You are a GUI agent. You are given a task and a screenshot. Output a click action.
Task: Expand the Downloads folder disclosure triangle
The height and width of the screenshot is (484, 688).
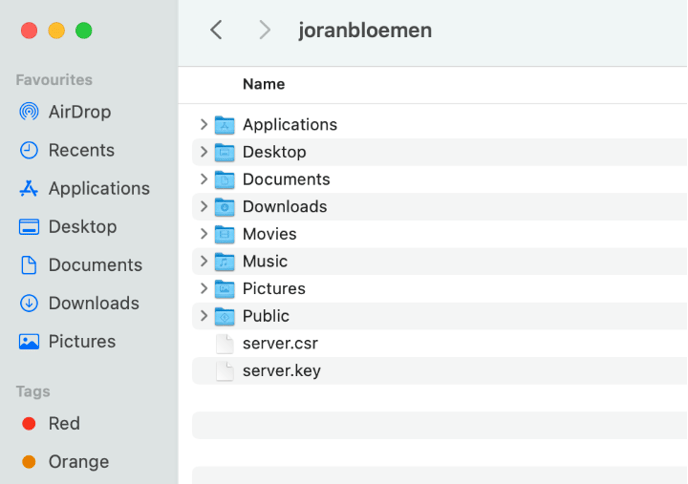203,207
